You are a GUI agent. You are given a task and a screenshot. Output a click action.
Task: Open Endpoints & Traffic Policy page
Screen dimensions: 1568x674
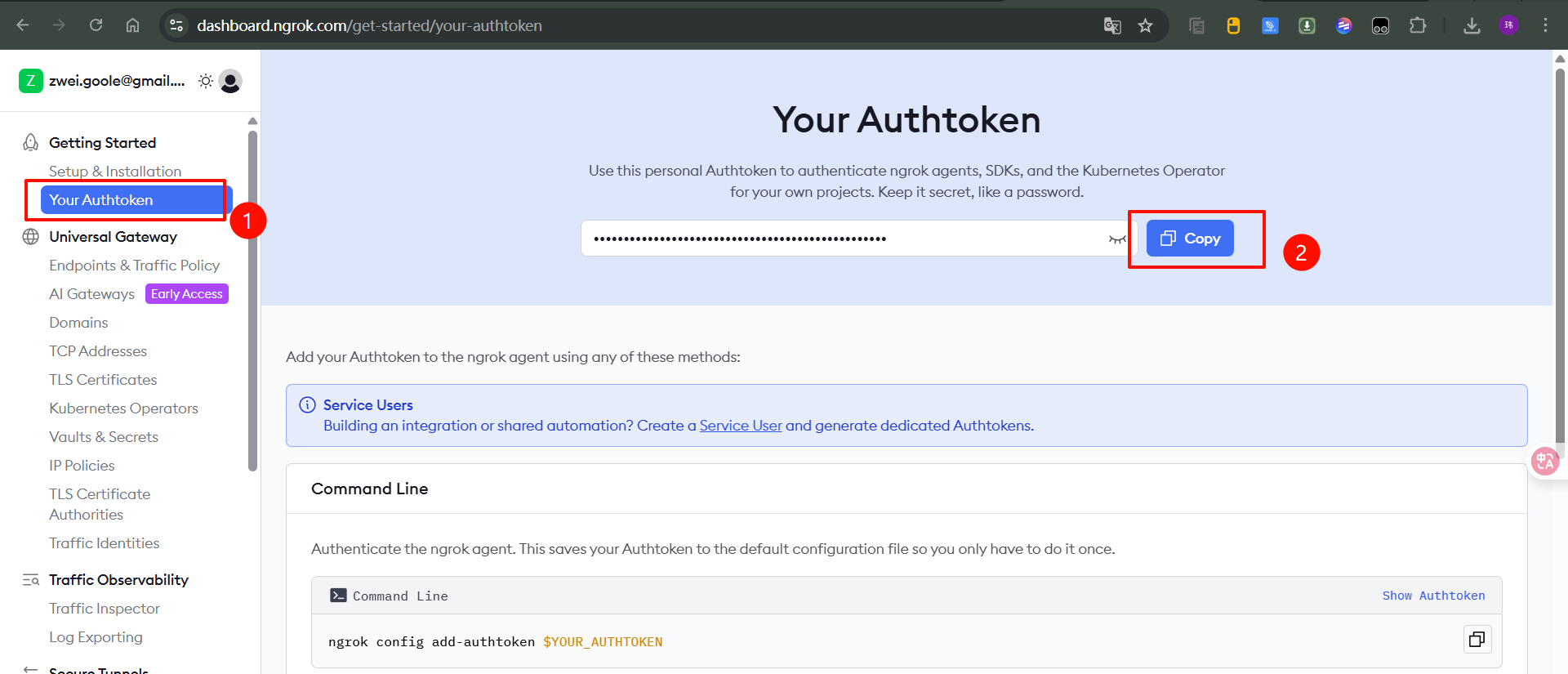(134, 266)
